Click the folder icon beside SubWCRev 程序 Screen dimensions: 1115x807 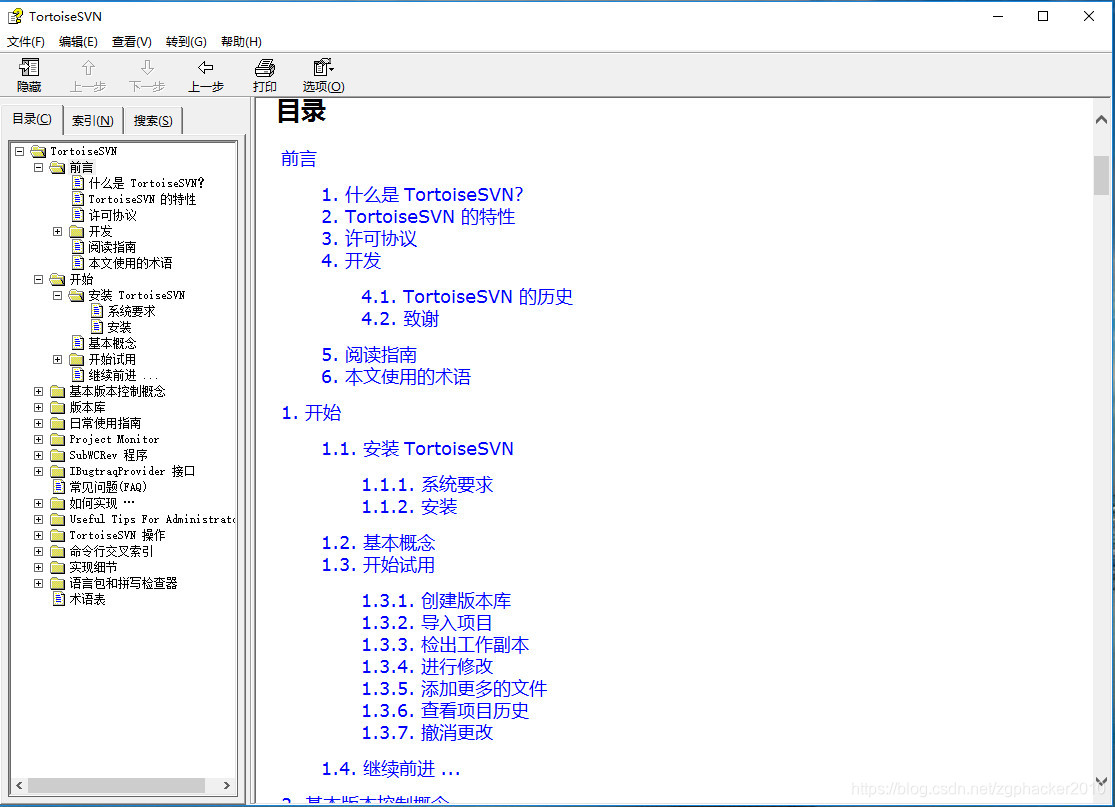point(58,456)
